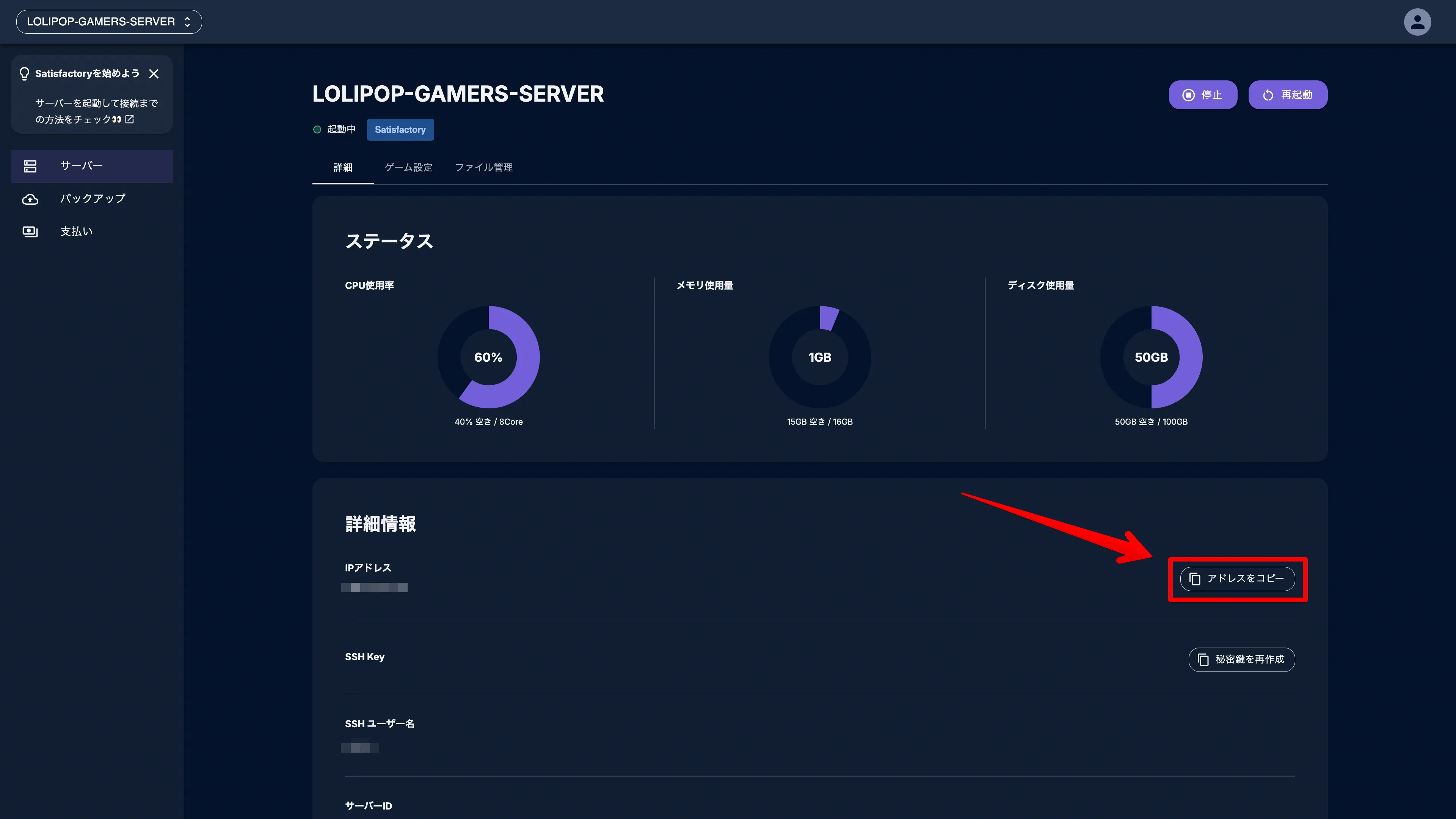Click the server rack sidebar icon
The height and width of the screenshot is (819, 1456).
pyautogui.click(x=30, y=166)
